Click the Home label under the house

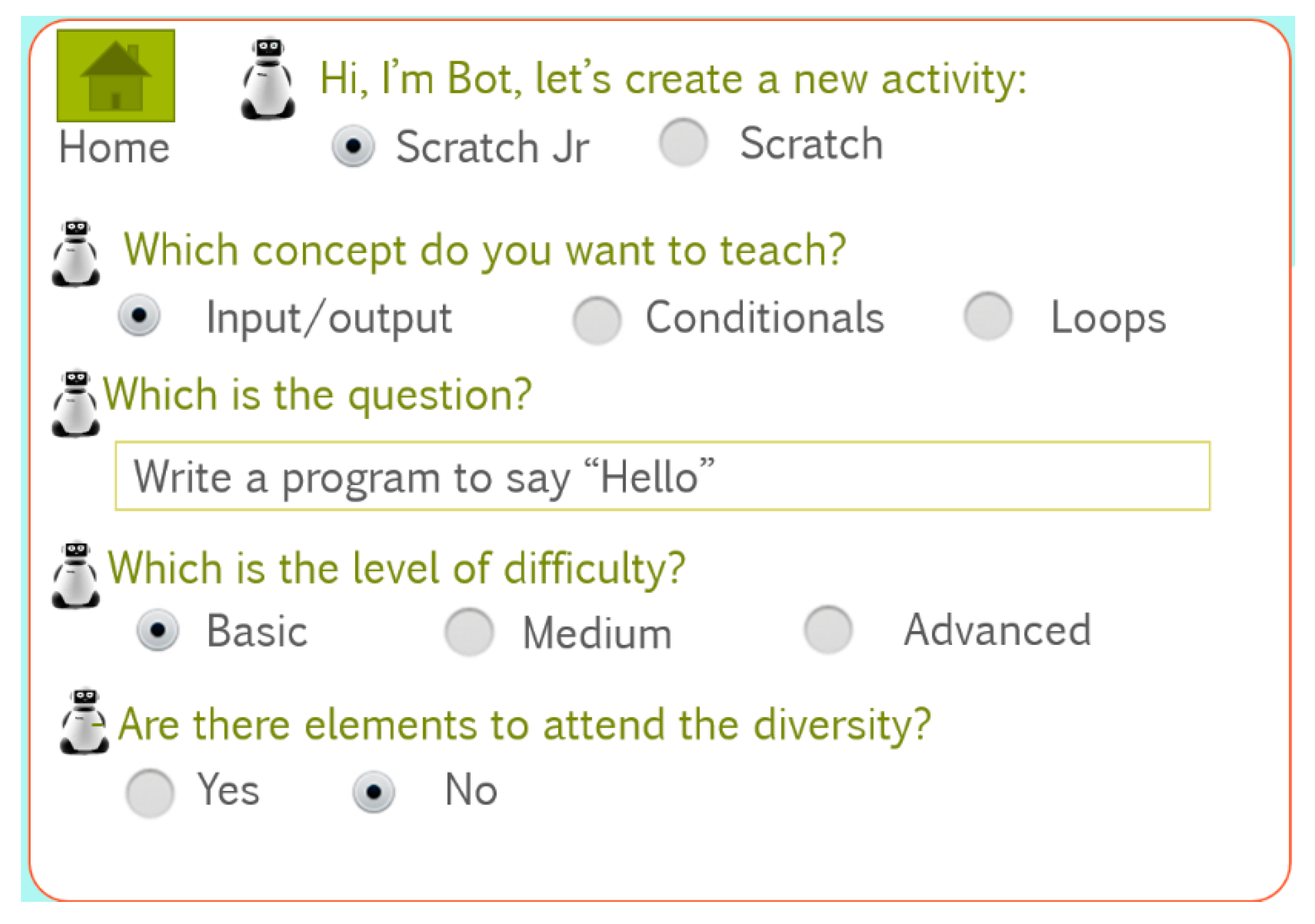[114, 148]
